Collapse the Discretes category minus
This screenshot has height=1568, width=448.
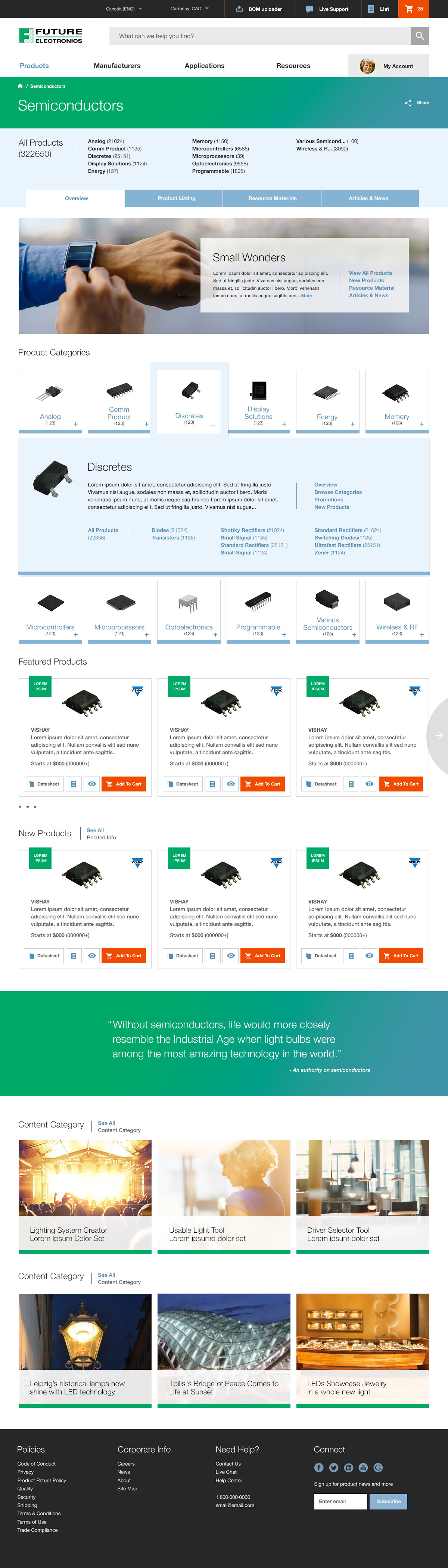coord(213,426)
